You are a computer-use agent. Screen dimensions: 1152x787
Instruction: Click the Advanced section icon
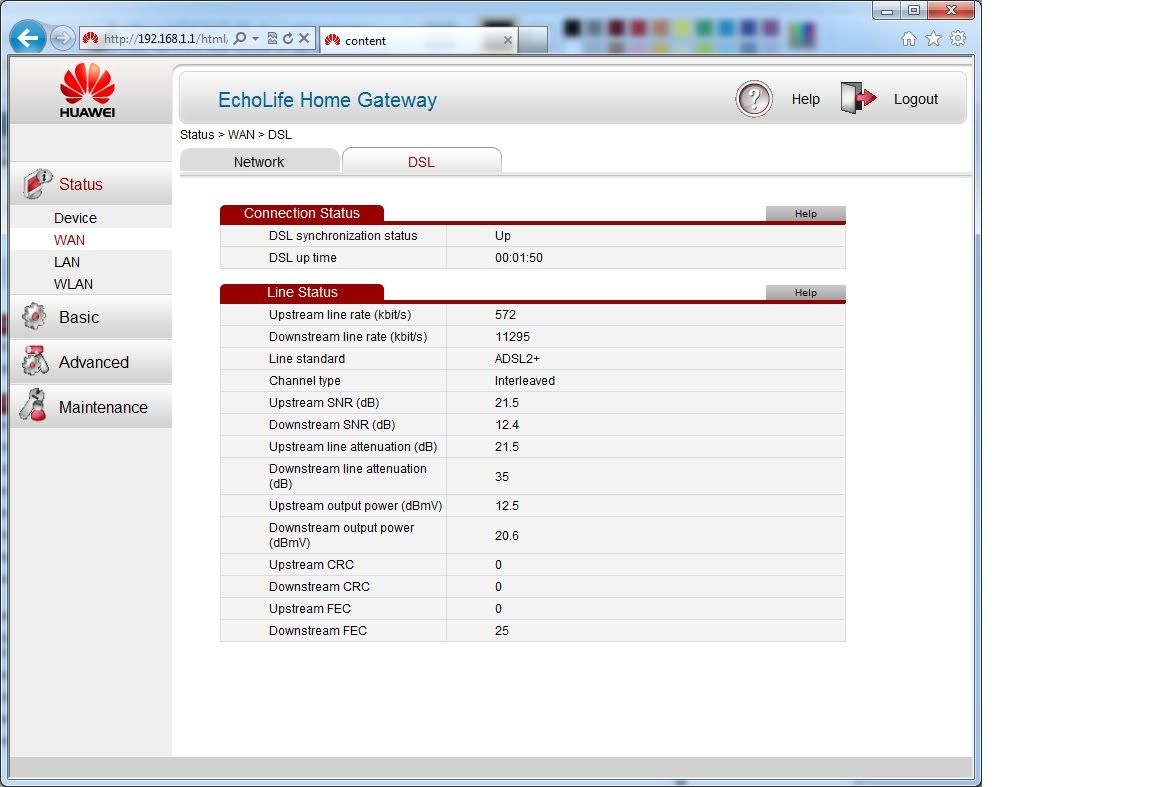(35, 362)
